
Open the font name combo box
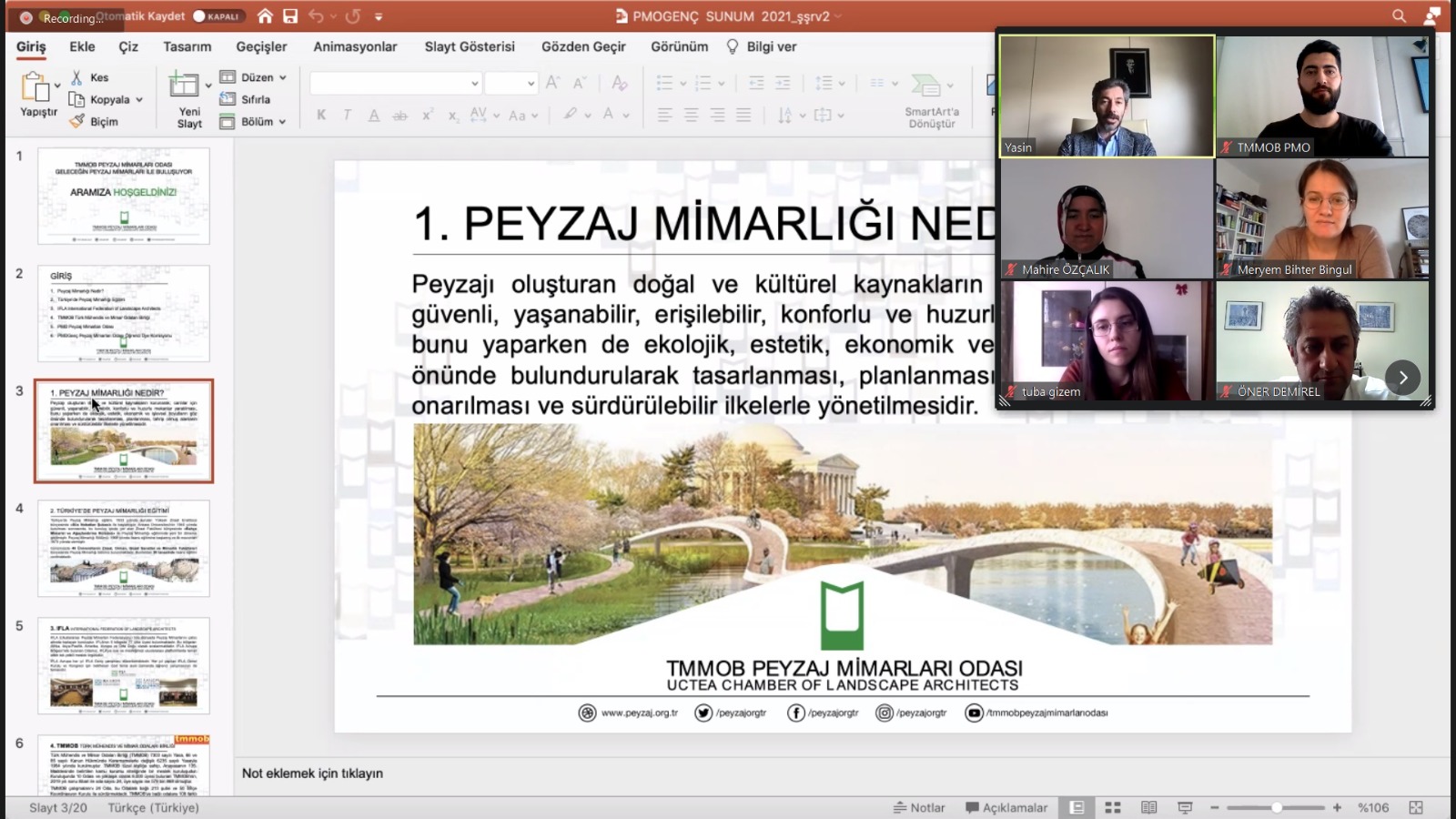(395, 84)
